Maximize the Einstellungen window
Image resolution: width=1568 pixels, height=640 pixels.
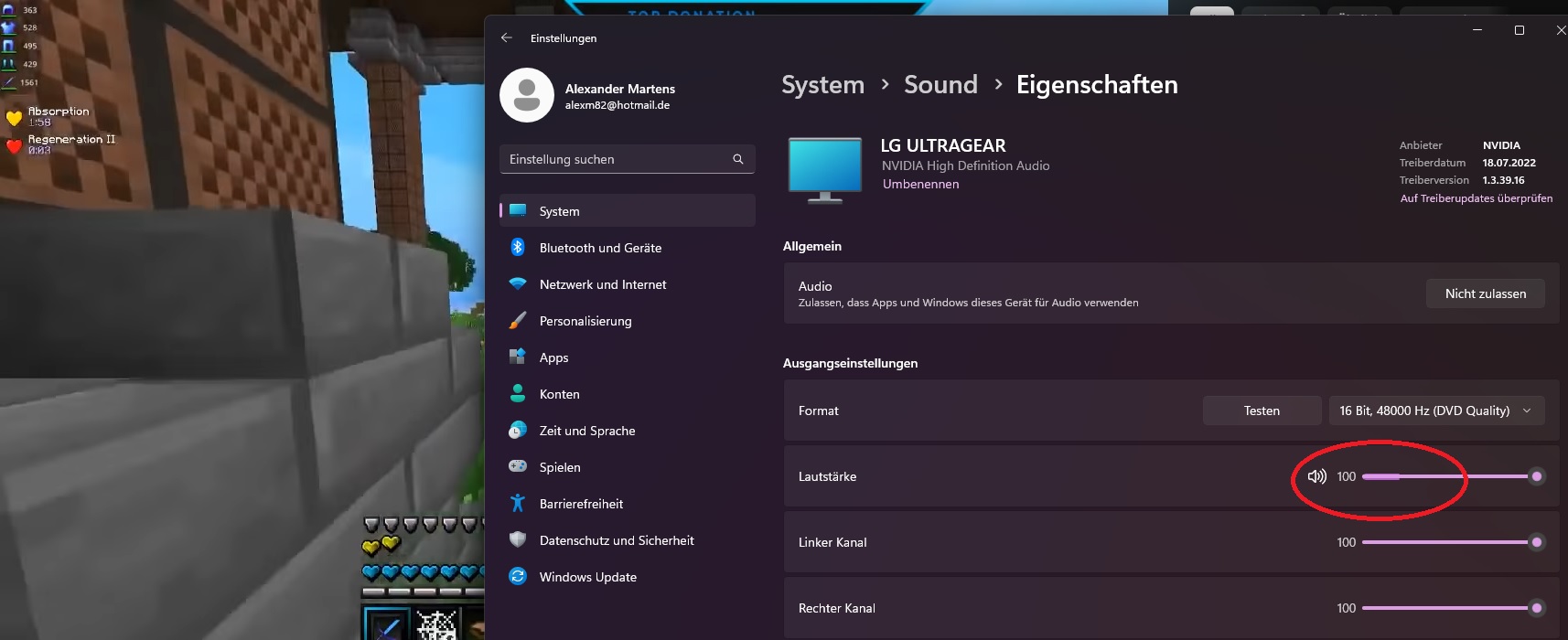(x=1520, y=30)
